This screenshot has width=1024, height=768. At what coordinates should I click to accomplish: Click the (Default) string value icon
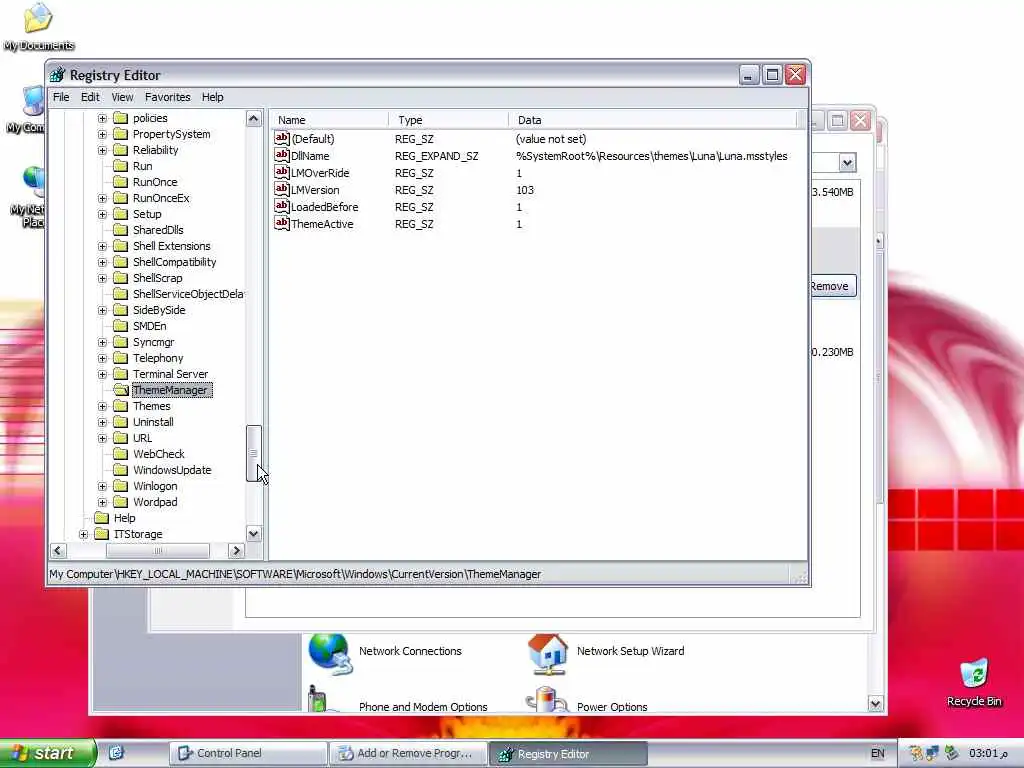pyautogui.click(x=281, y=138)
